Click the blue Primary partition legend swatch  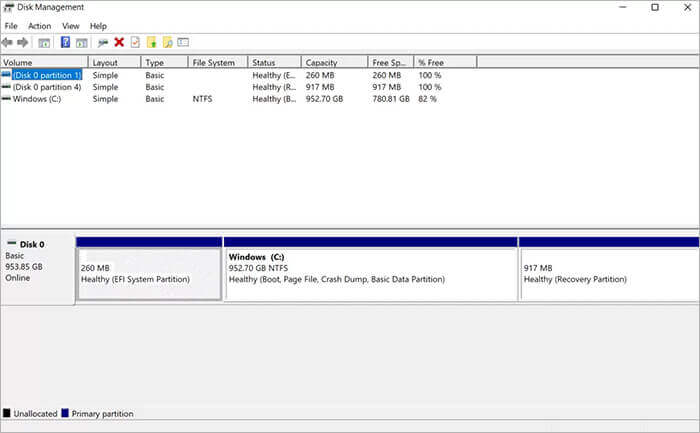(65, 413)
